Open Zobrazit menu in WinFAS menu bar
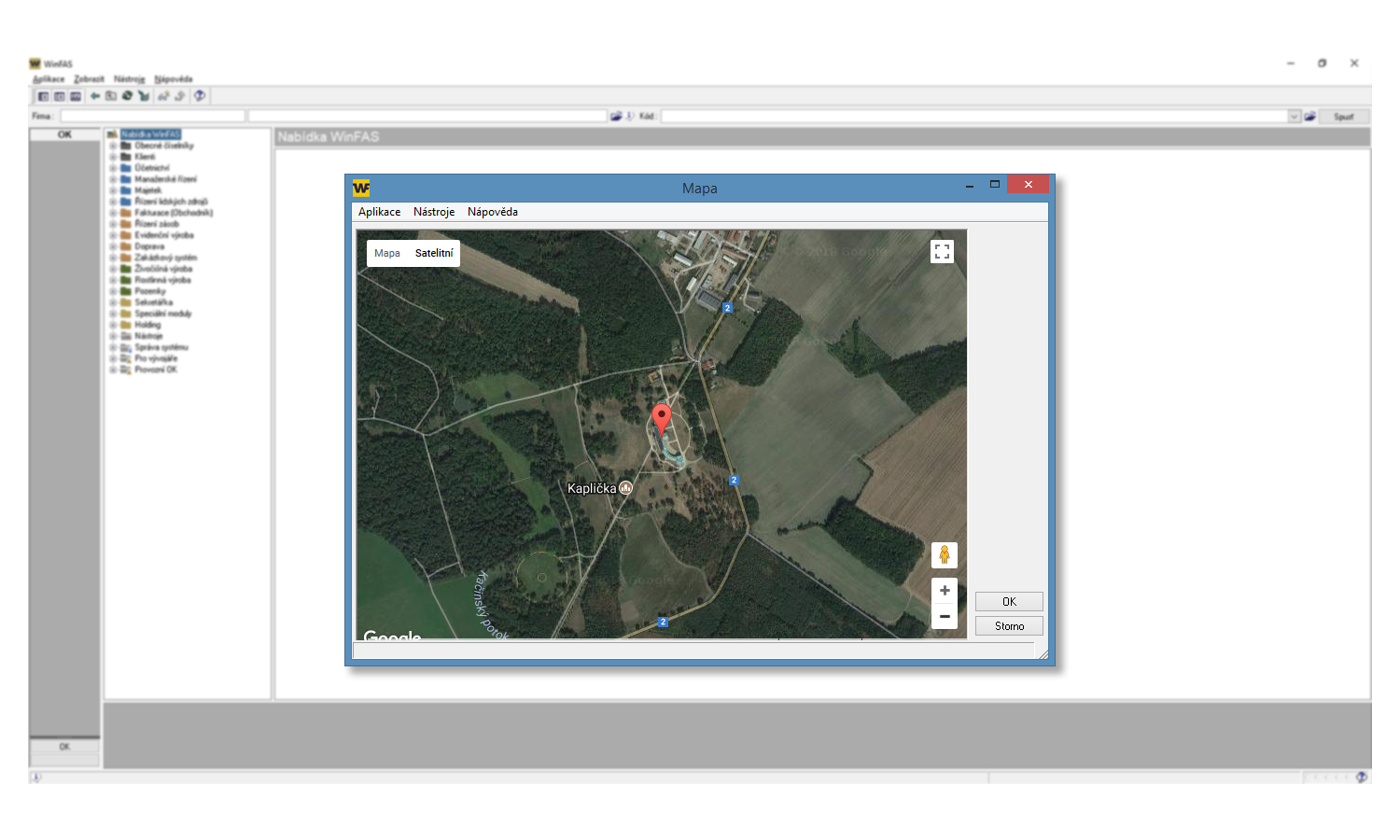The height and width of the screenshot is (840, 1400). (x=89, y=79)
